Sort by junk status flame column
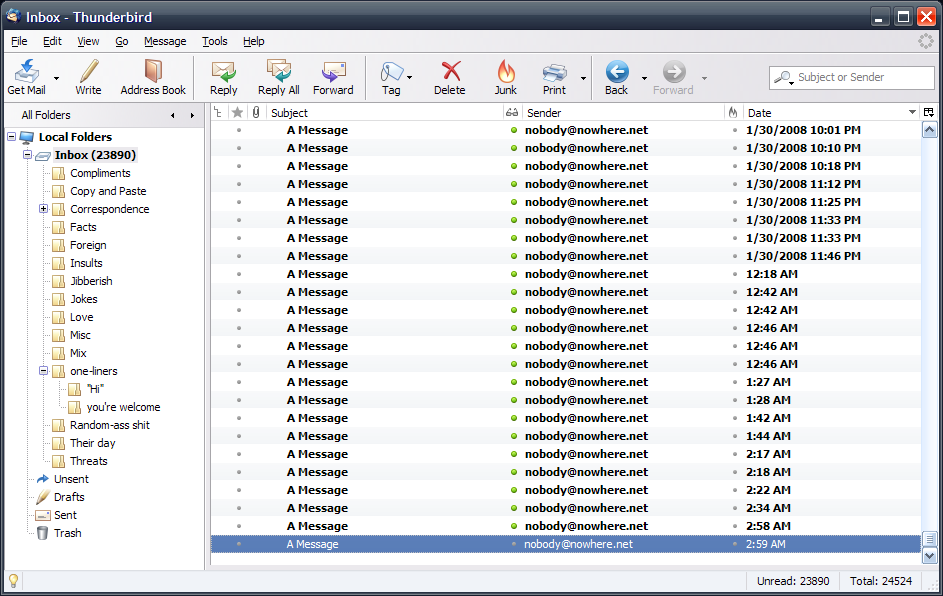943x596 pixels. (x=733, y=112)
